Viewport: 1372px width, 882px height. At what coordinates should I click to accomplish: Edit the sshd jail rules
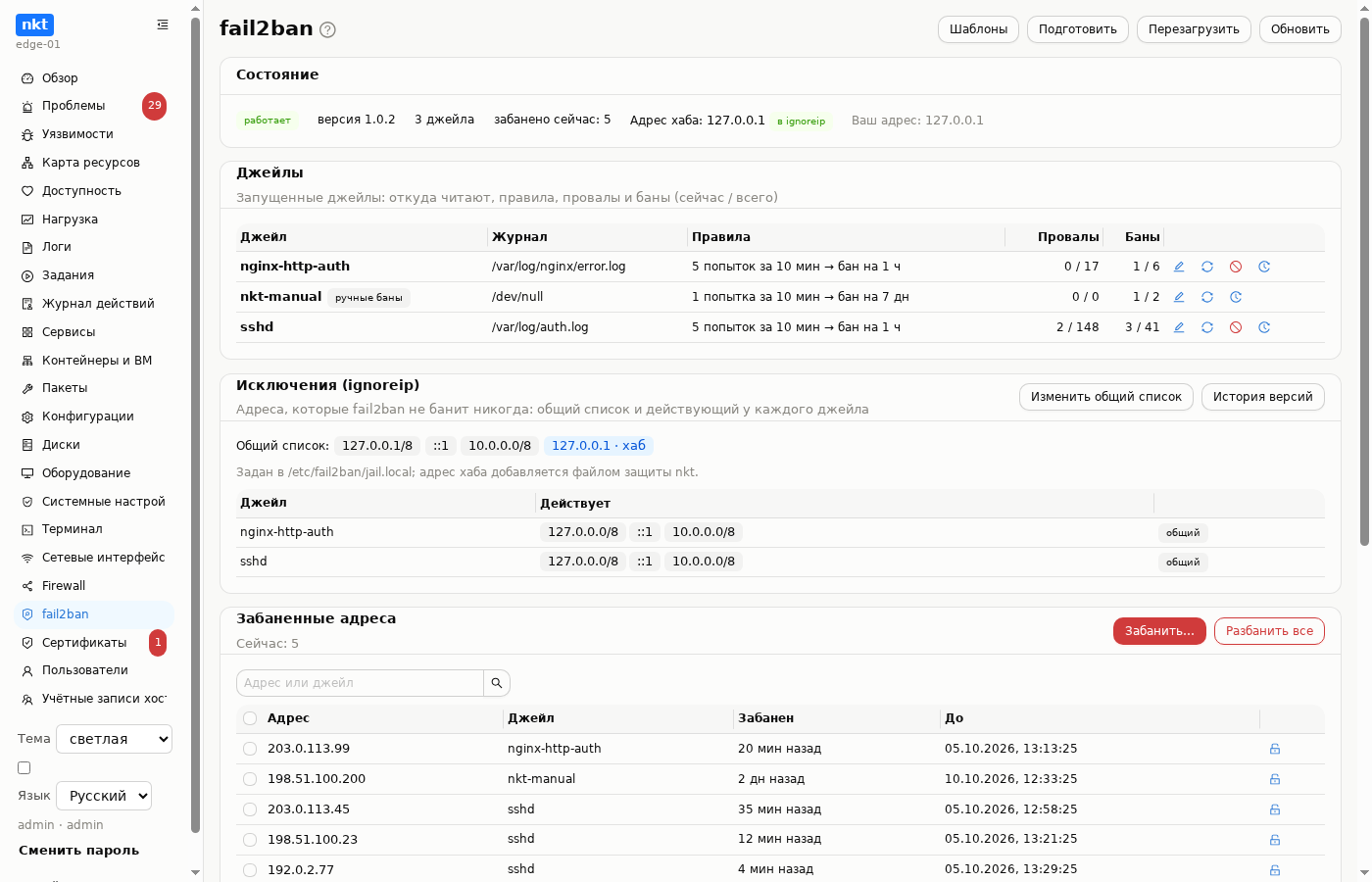tap(1179, 327)
